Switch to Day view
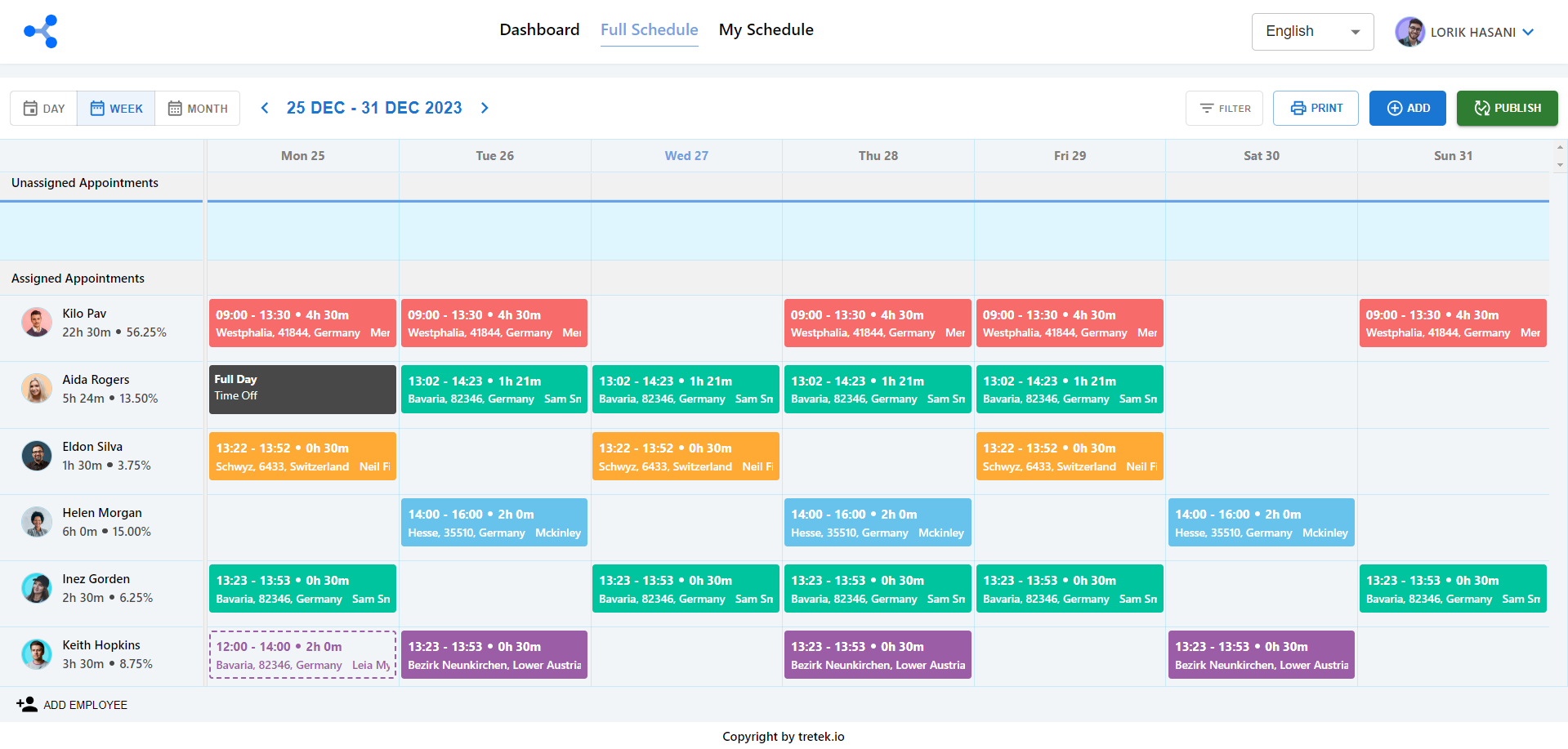This screenshot has width=1568, height=749. 44,108
